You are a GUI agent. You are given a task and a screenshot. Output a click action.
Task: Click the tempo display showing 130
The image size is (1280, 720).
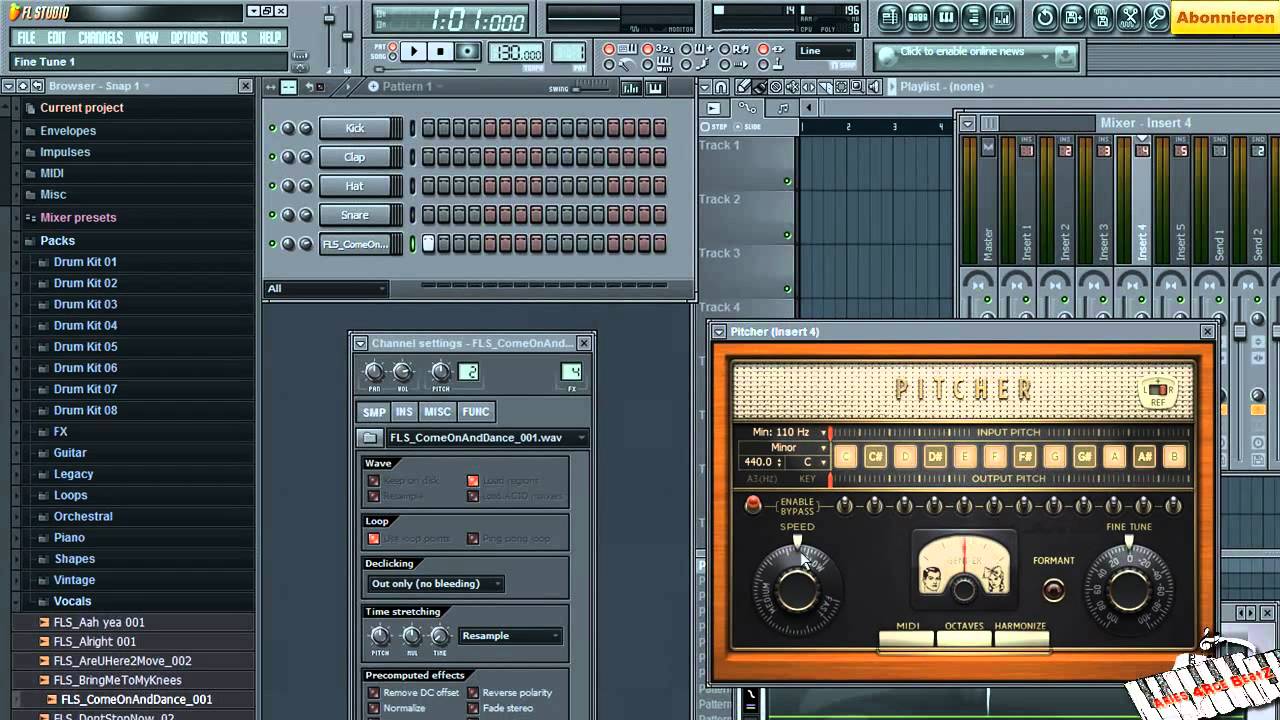coord(516,54)
